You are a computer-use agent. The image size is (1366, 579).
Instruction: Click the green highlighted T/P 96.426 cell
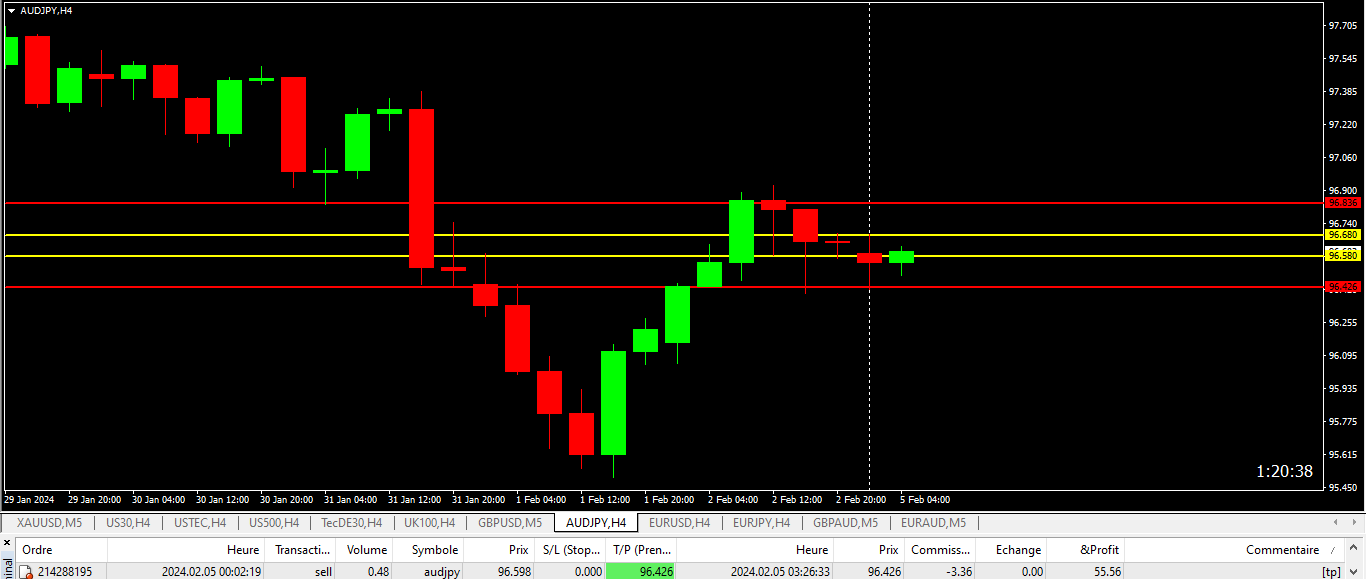coord(641,572)
